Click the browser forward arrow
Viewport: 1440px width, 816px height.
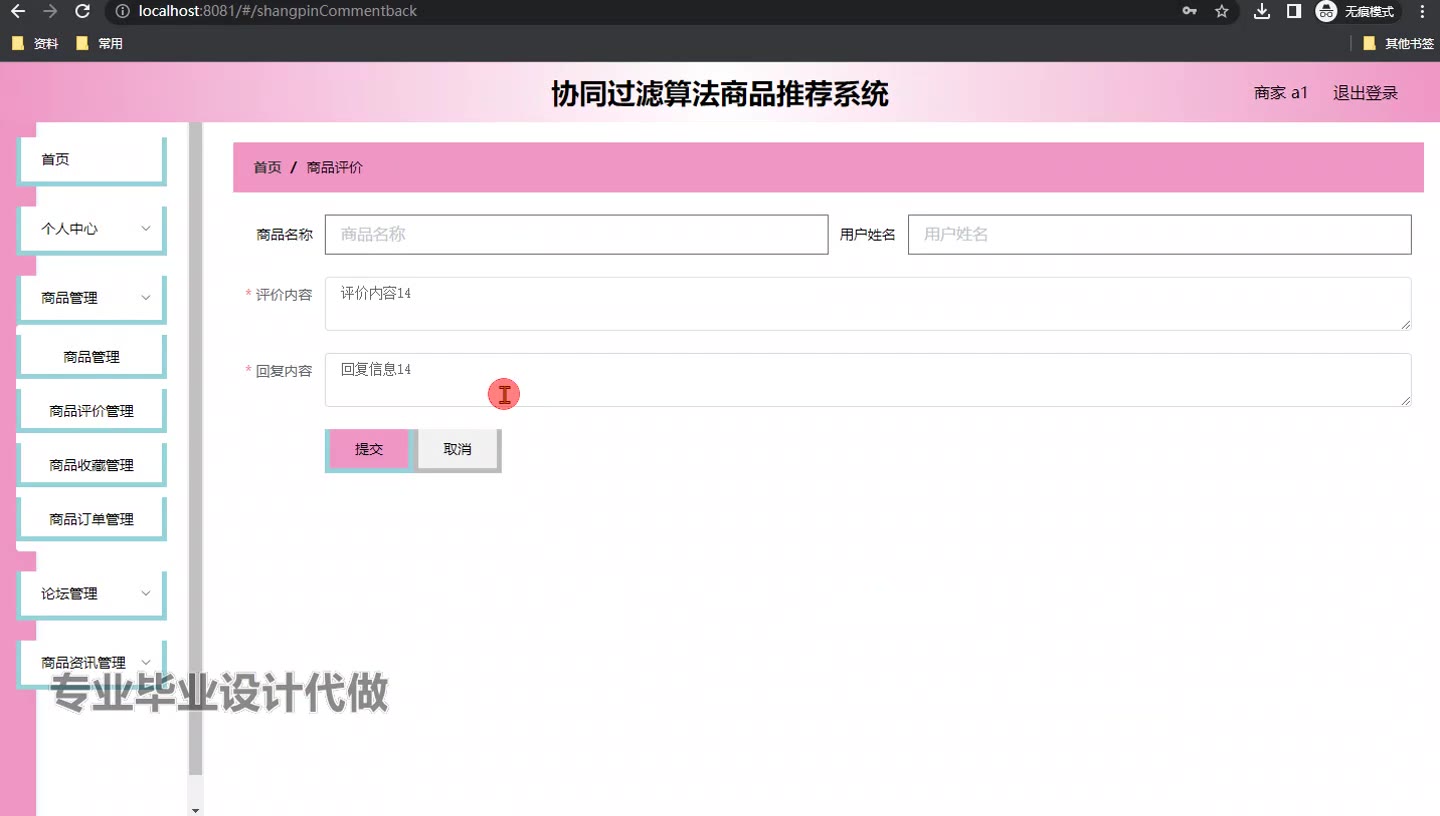(50, 11)
